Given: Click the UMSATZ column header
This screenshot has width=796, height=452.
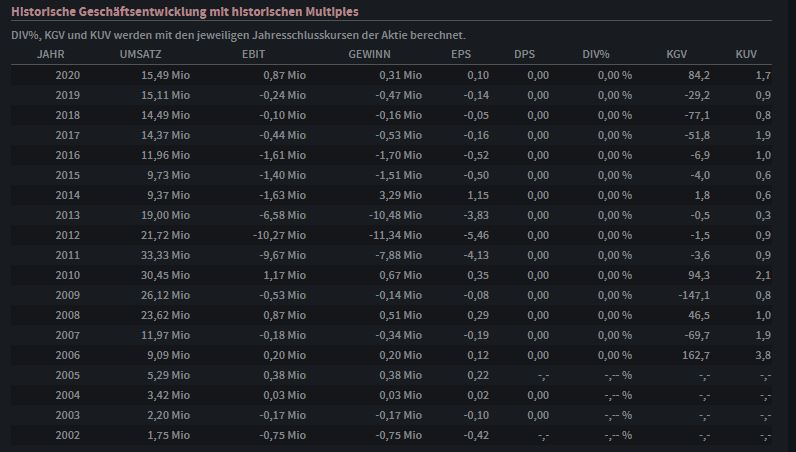Looking at the screenshot, I should pyautogui.click(x=140, y=54).
